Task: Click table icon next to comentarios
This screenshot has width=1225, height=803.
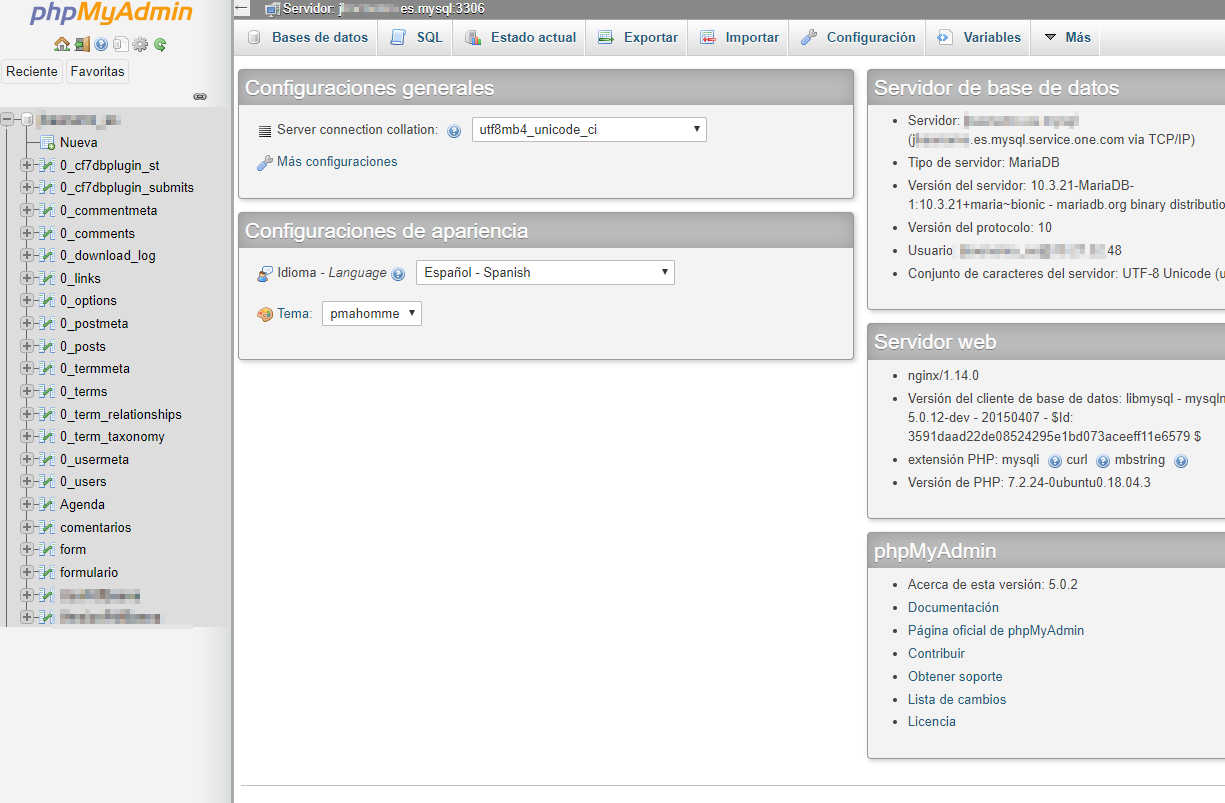Action: pos(47,527)
